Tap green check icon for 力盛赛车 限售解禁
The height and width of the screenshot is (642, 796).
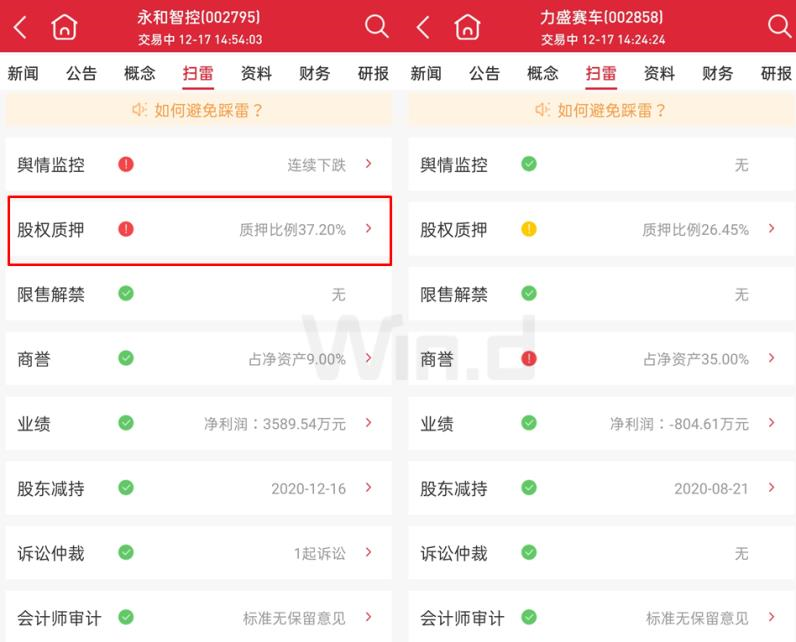[x=529, y=293]
